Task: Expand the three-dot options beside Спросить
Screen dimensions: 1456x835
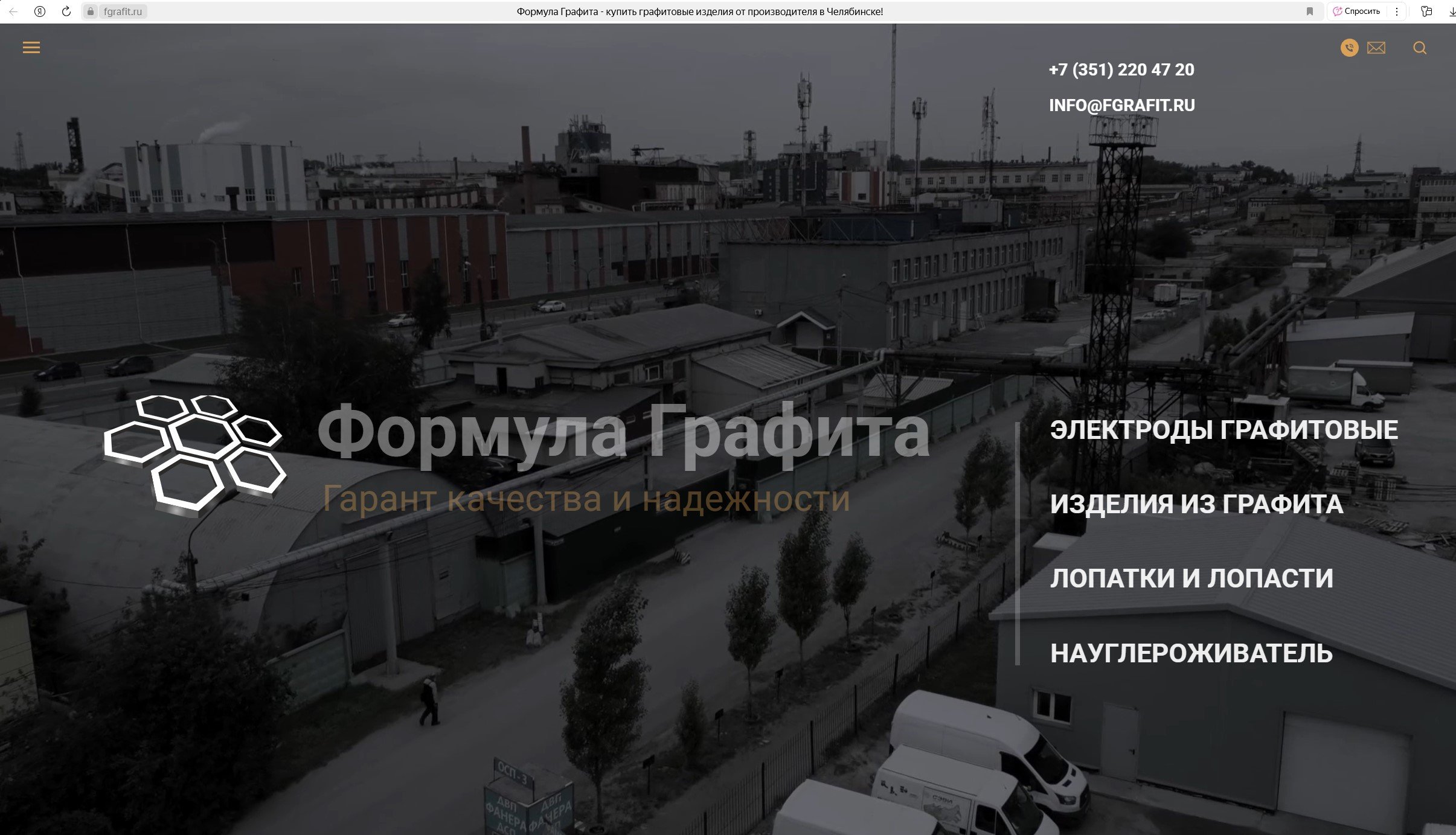Action: coord(1396,11)
